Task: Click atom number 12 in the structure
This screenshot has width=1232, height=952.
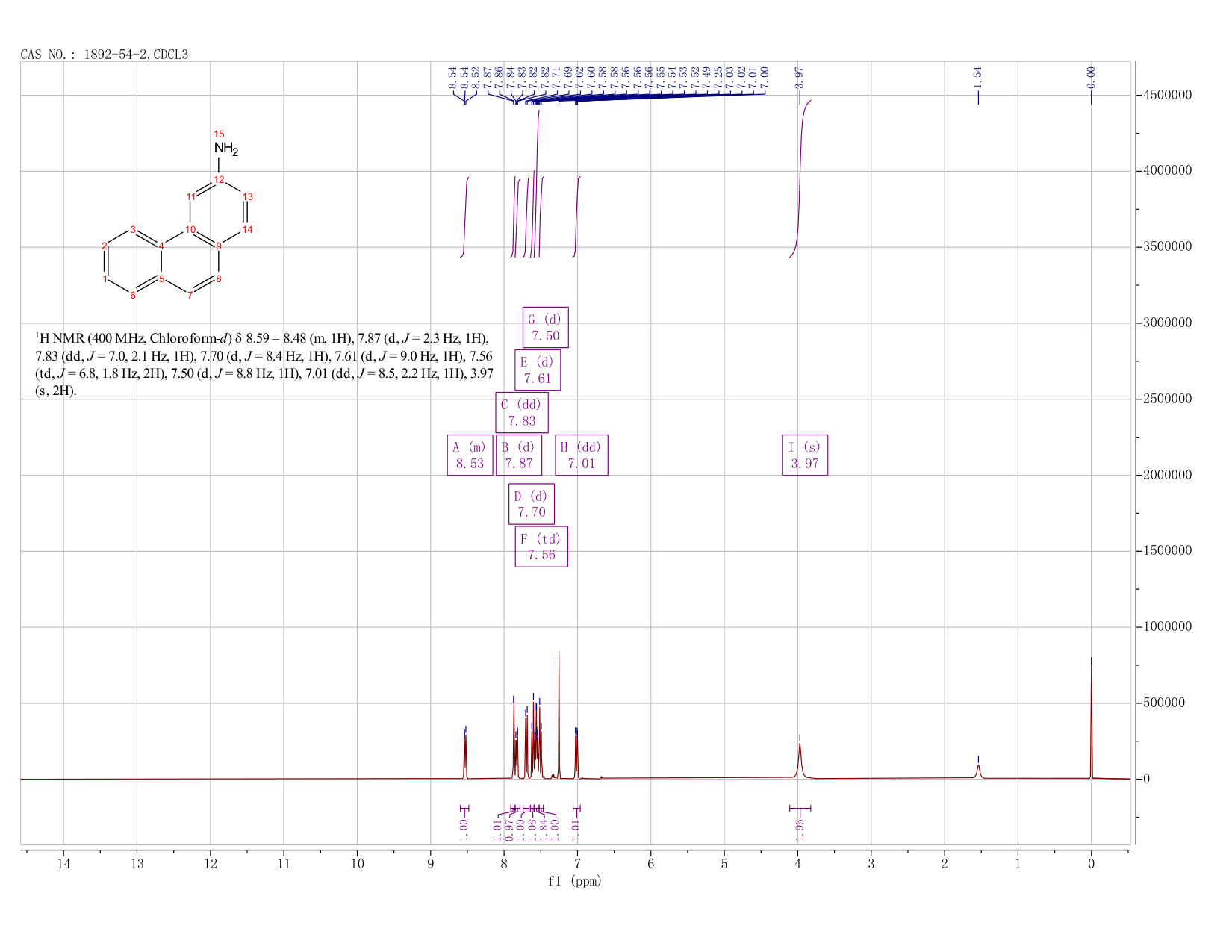Action: (x=218, y=180)
